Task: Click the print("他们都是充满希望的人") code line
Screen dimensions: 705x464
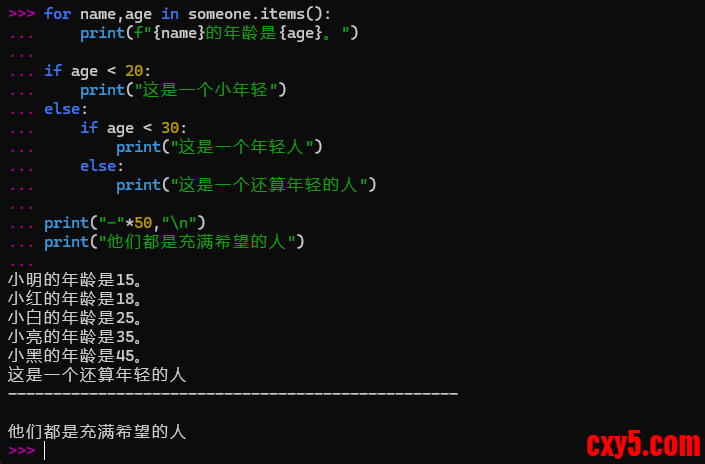Action: [x=173, y=242]
